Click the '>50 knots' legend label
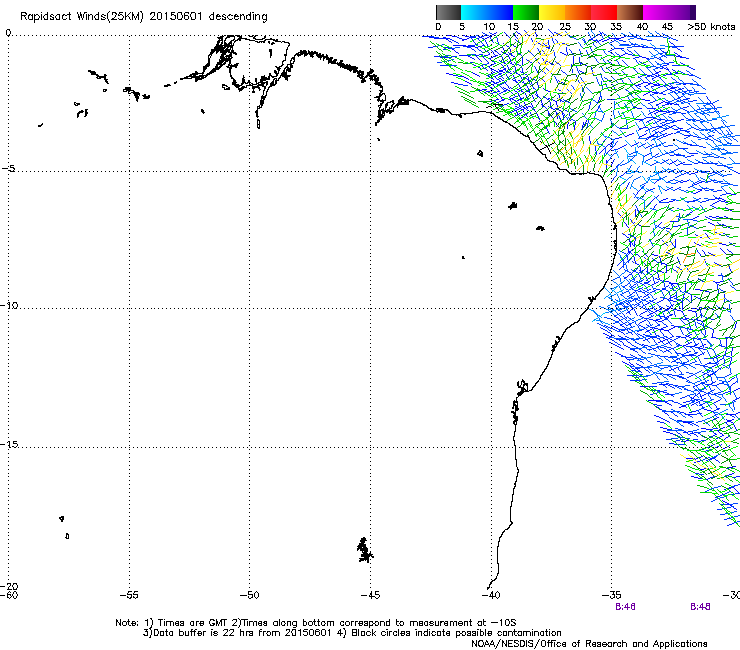This screenshot has height=650, width=740. point(711,27)
